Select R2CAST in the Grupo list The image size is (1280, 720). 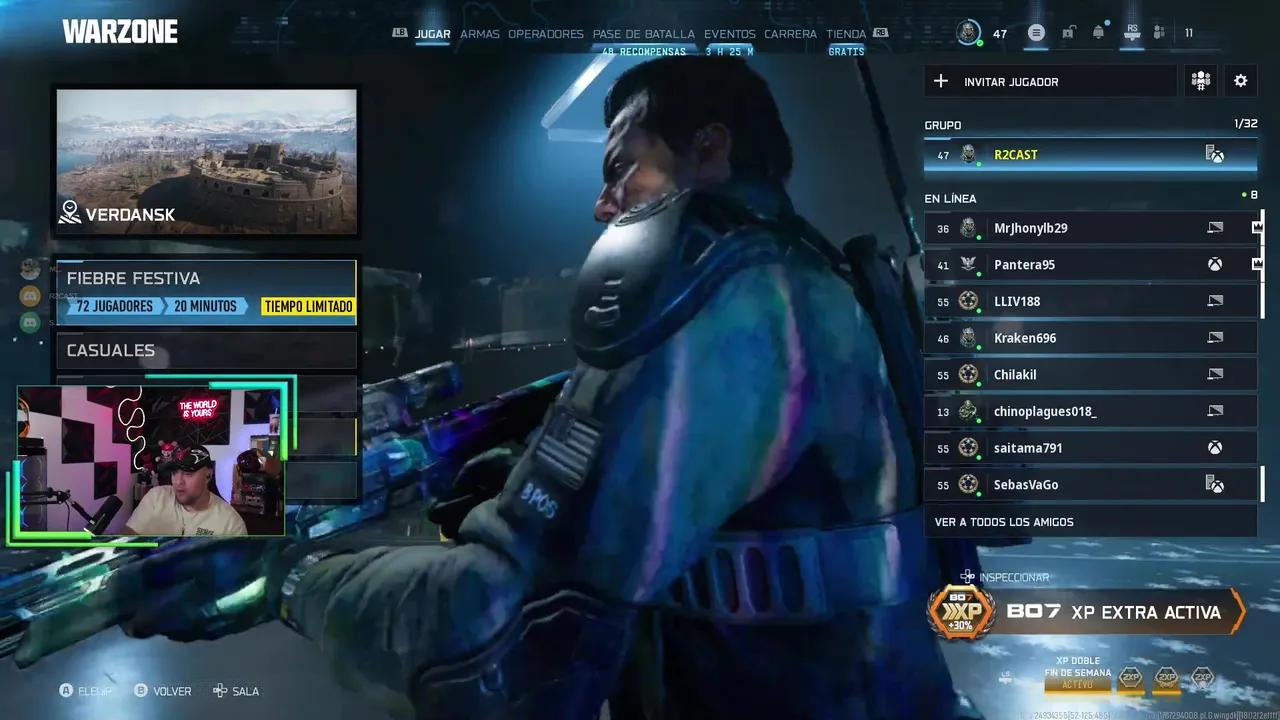click(x=1090, y=155)
